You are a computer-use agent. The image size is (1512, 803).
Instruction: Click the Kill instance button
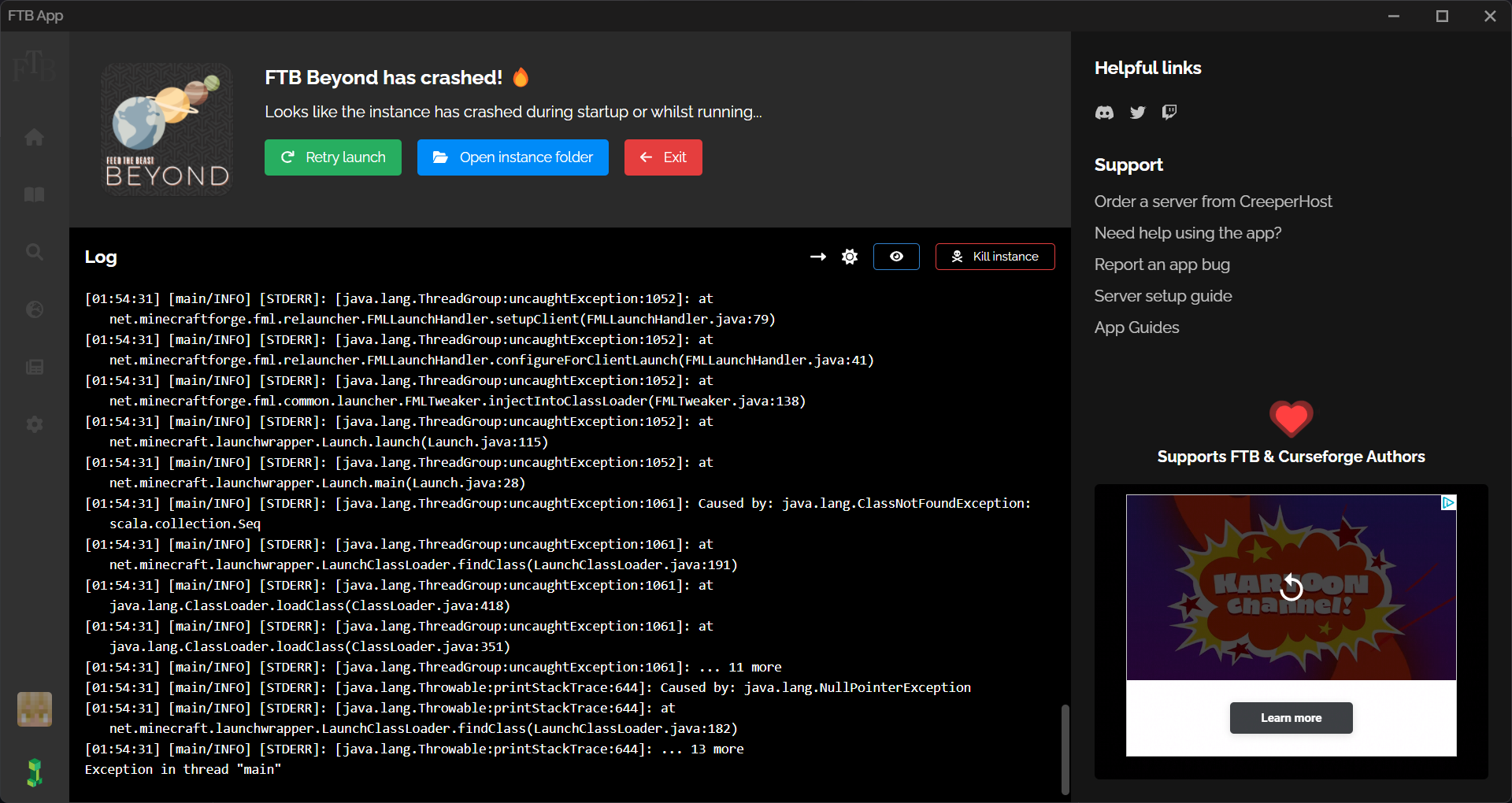pos(995,257)
